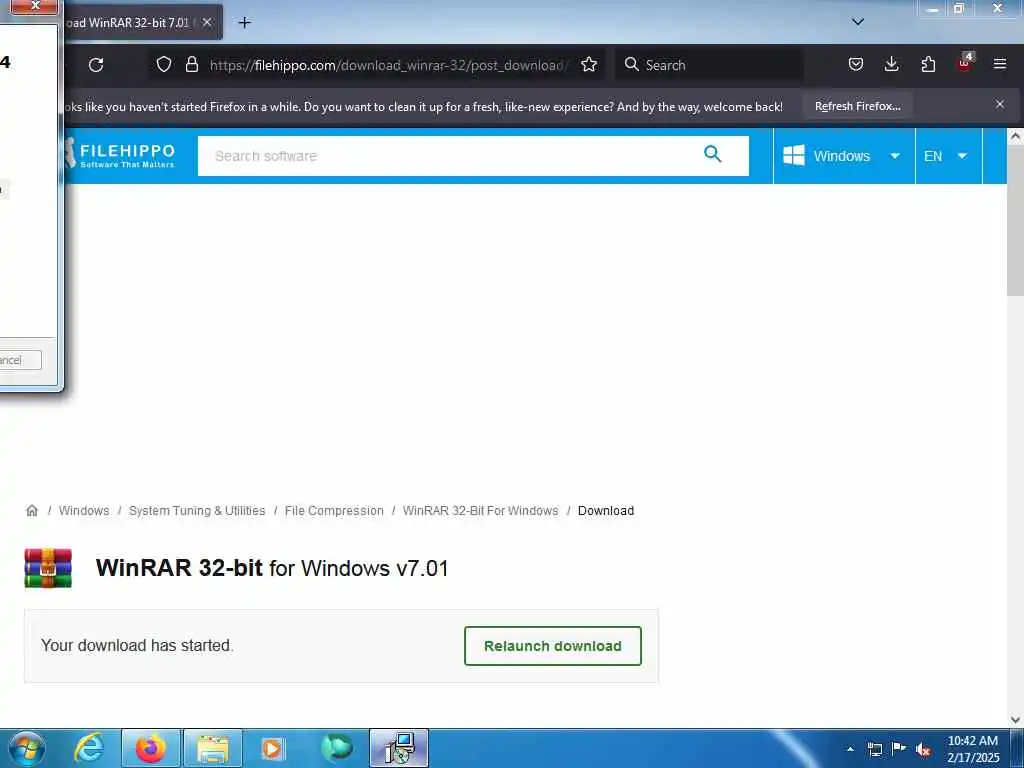1024x768 pixels.
Task: View site security via padlock icon
Action: 191,65
